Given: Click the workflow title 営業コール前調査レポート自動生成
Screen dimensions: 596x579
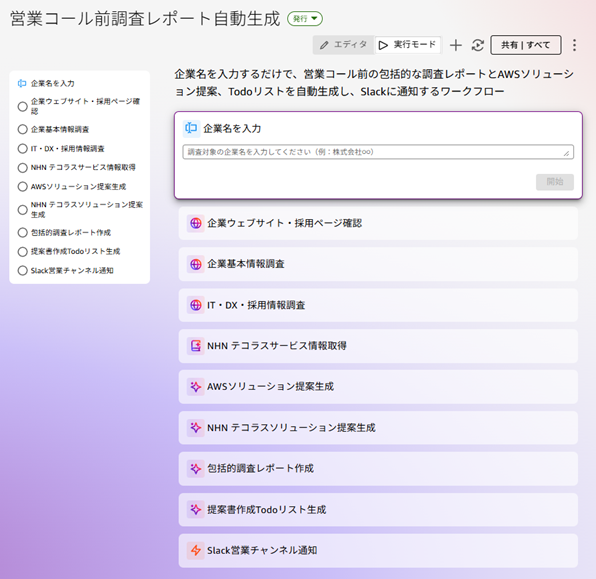Looking at the screenshot, I should pyautogui.click(x=145, y=19).
